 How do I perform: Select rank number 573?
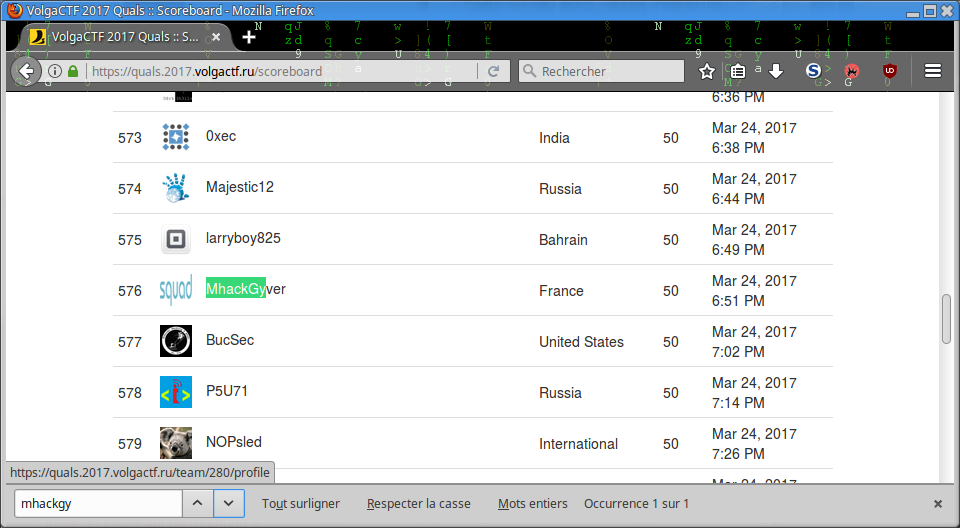tap(130, 138)
